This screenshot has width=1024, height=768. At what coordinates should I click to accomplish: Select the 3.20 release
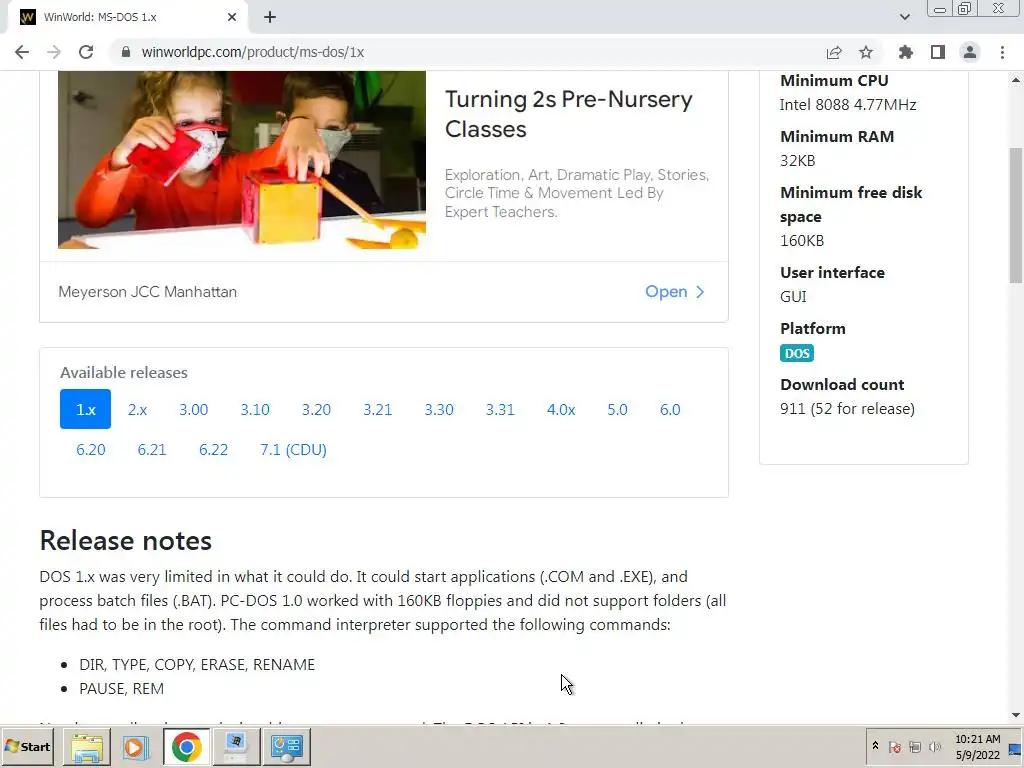(316, 409)
